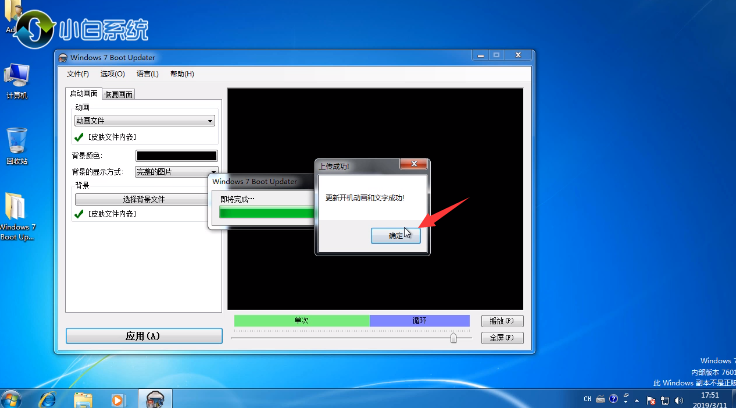This screenshot has height=408, width=736.
Task: Click the black boot animation preview area
Action: (x=375, y=199)
